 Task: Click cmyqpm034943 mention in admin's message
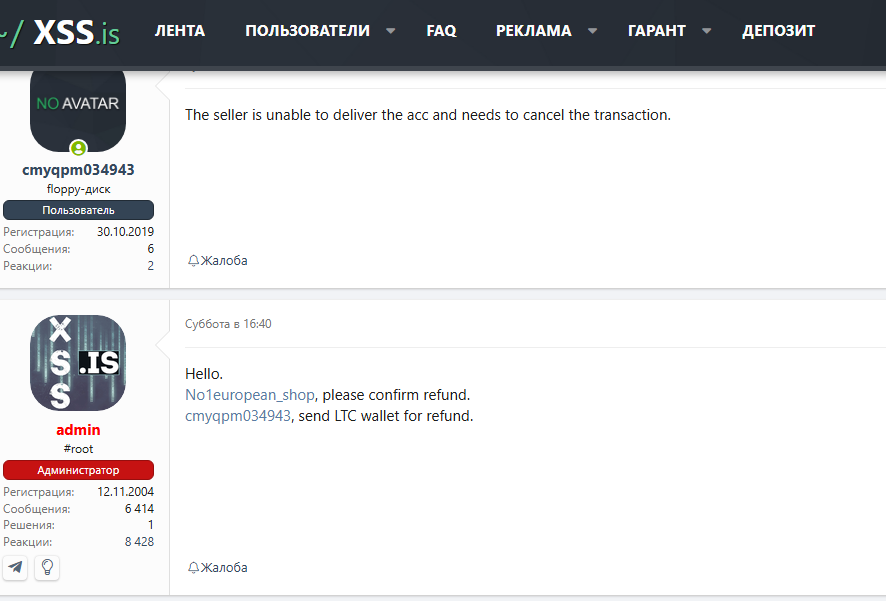(238, 416)
